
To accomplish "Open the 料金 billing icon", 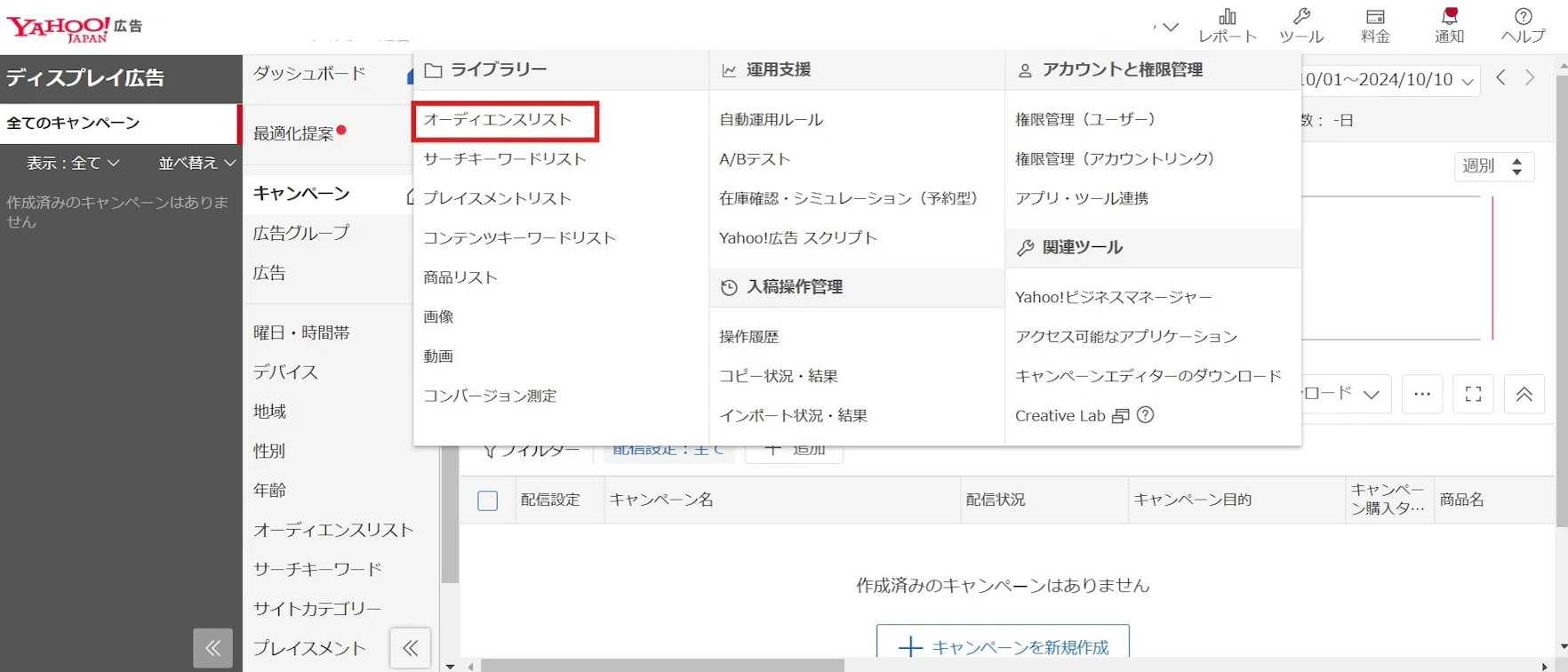I will point(1375,25).
